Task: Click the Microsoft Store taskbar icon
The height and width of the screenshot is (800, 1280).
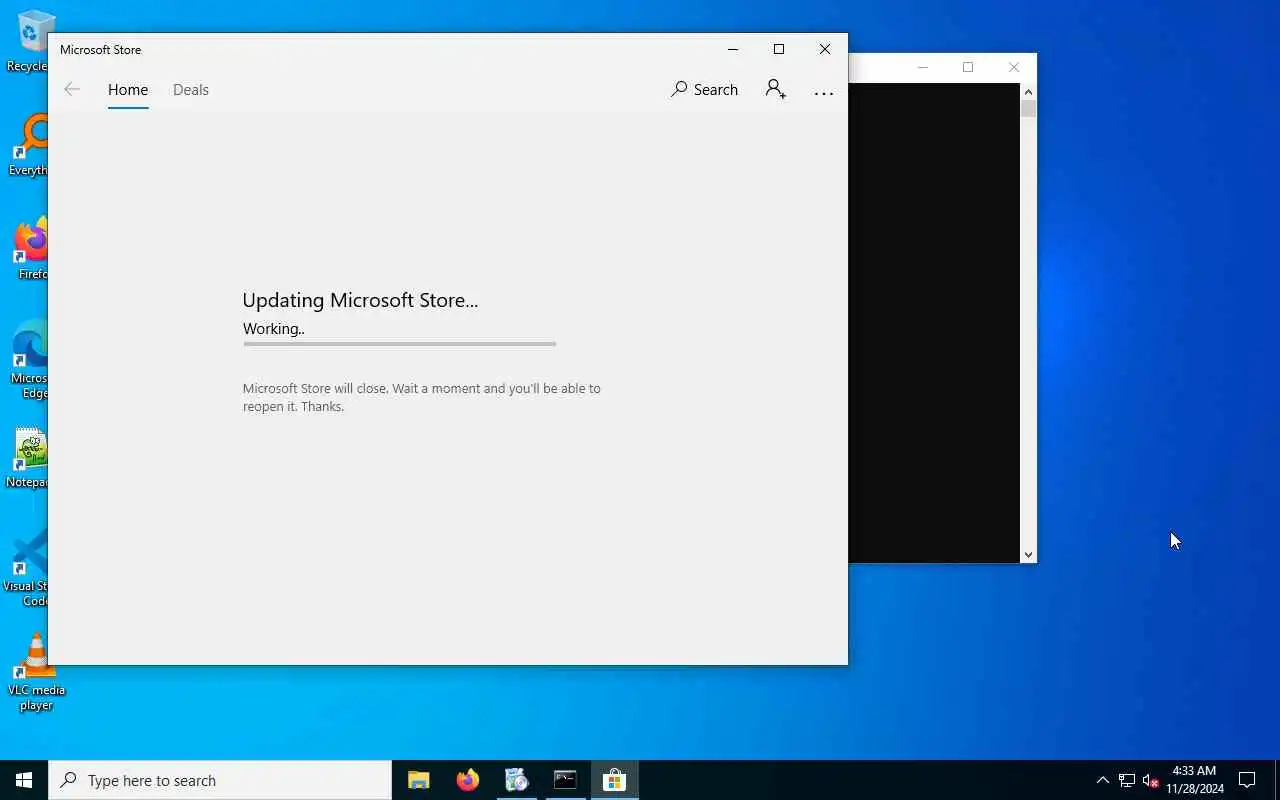Action: coord(614,780)
